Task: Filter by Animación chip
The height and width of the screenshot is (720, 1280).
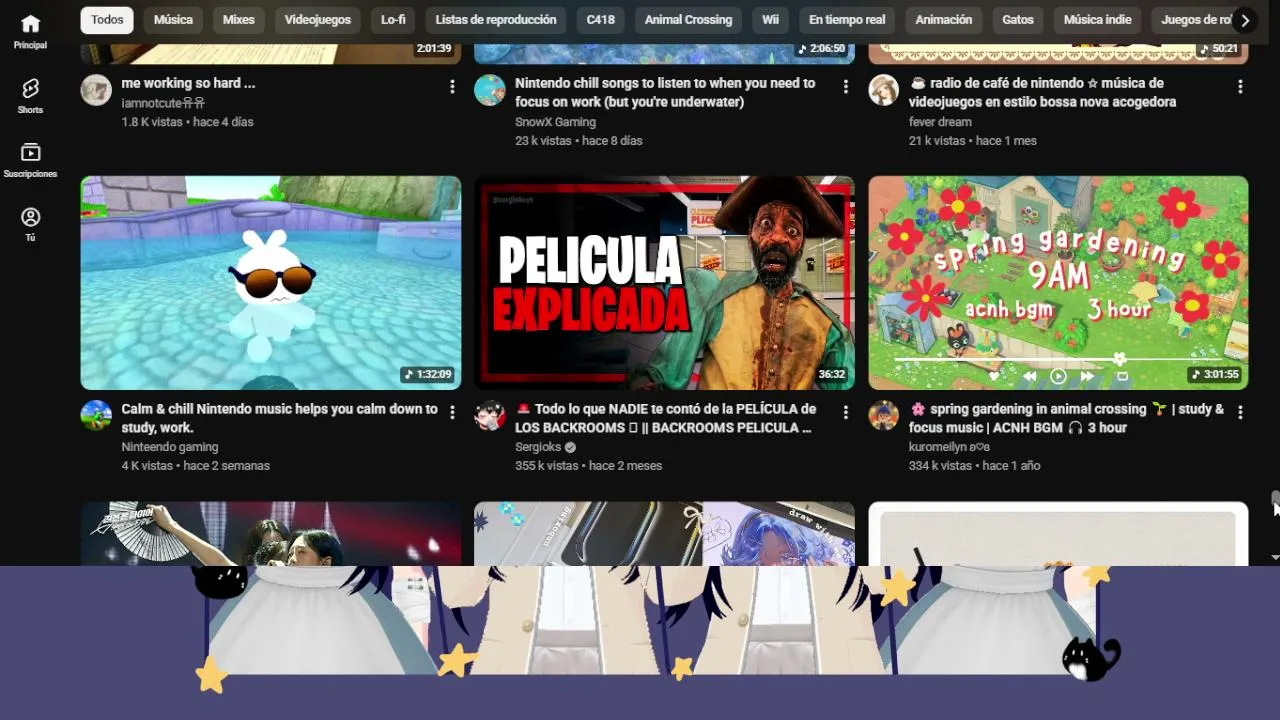Action: coord(944,20)
